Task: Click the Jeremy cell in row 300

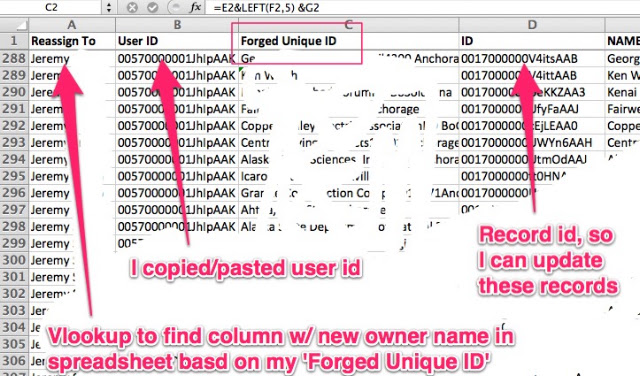Action: click(72, 260)
